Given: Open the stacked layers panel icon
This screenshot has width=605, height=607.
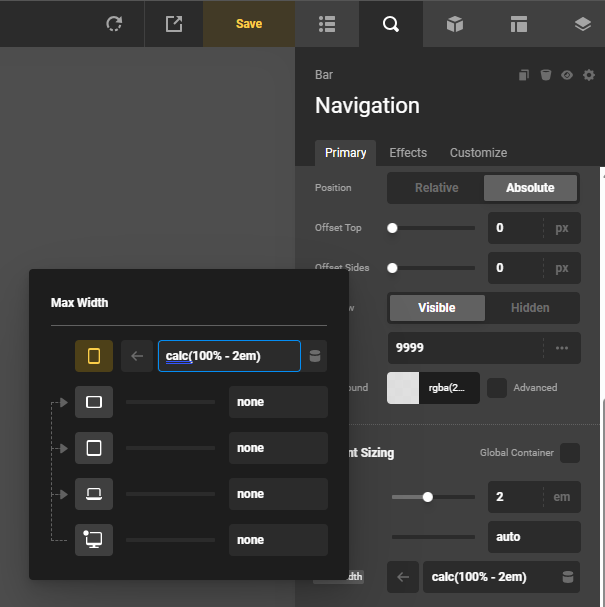Looking at the screenshot, I should coord(583,24).
